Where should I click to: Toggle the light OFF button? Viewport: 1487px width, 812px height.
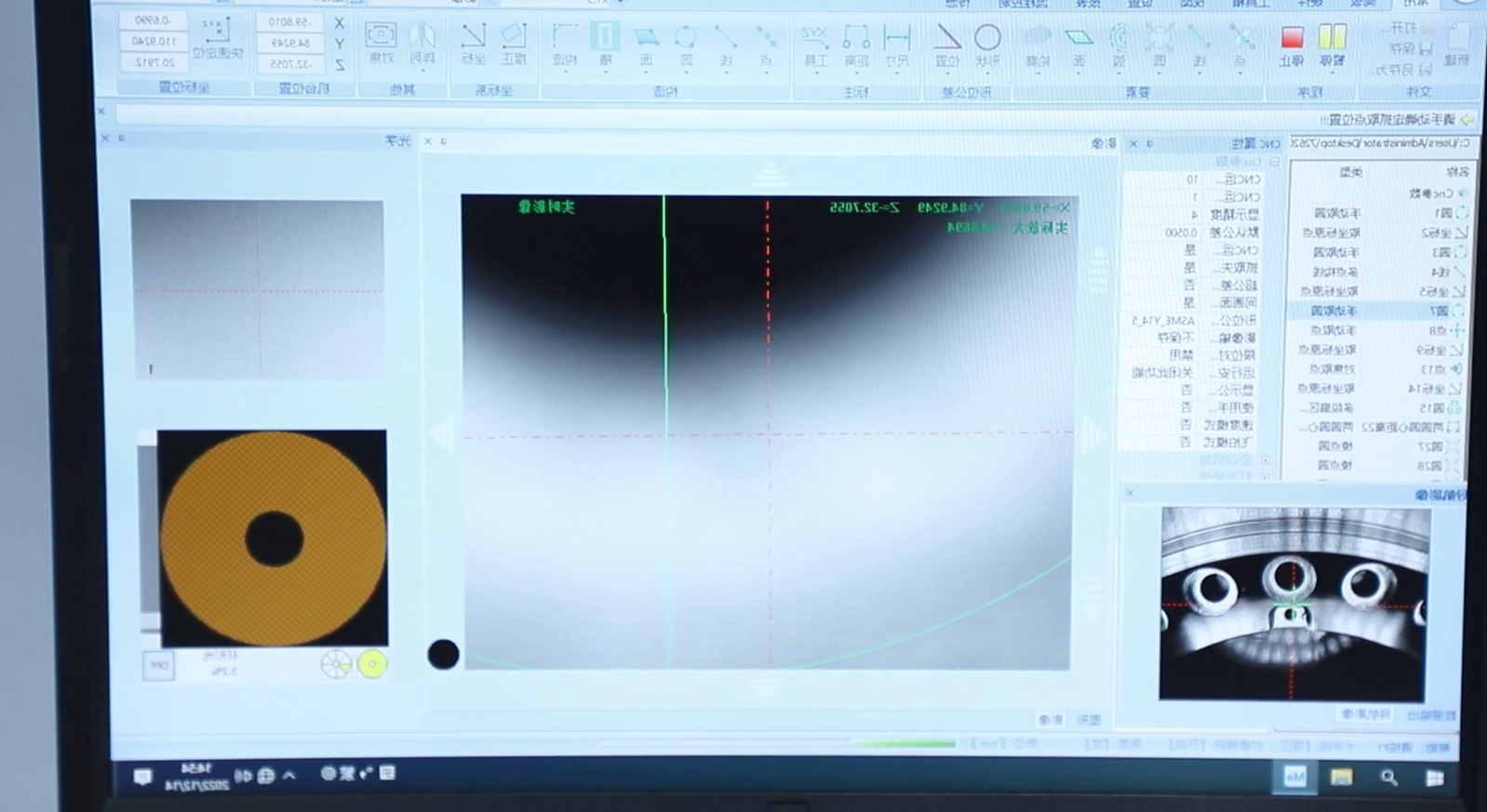158,666
